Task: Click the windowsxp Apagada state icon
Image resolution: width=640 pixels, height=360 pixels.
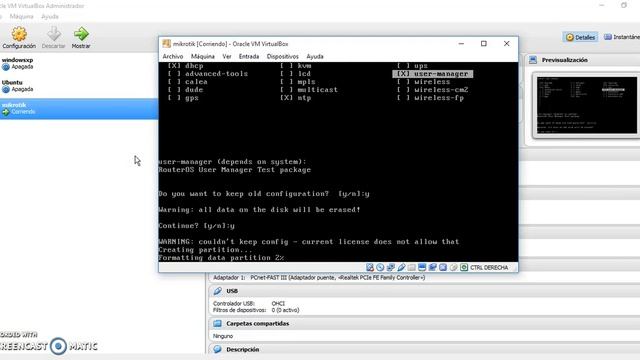Action: pyautogui.click(x=6, y=67)
